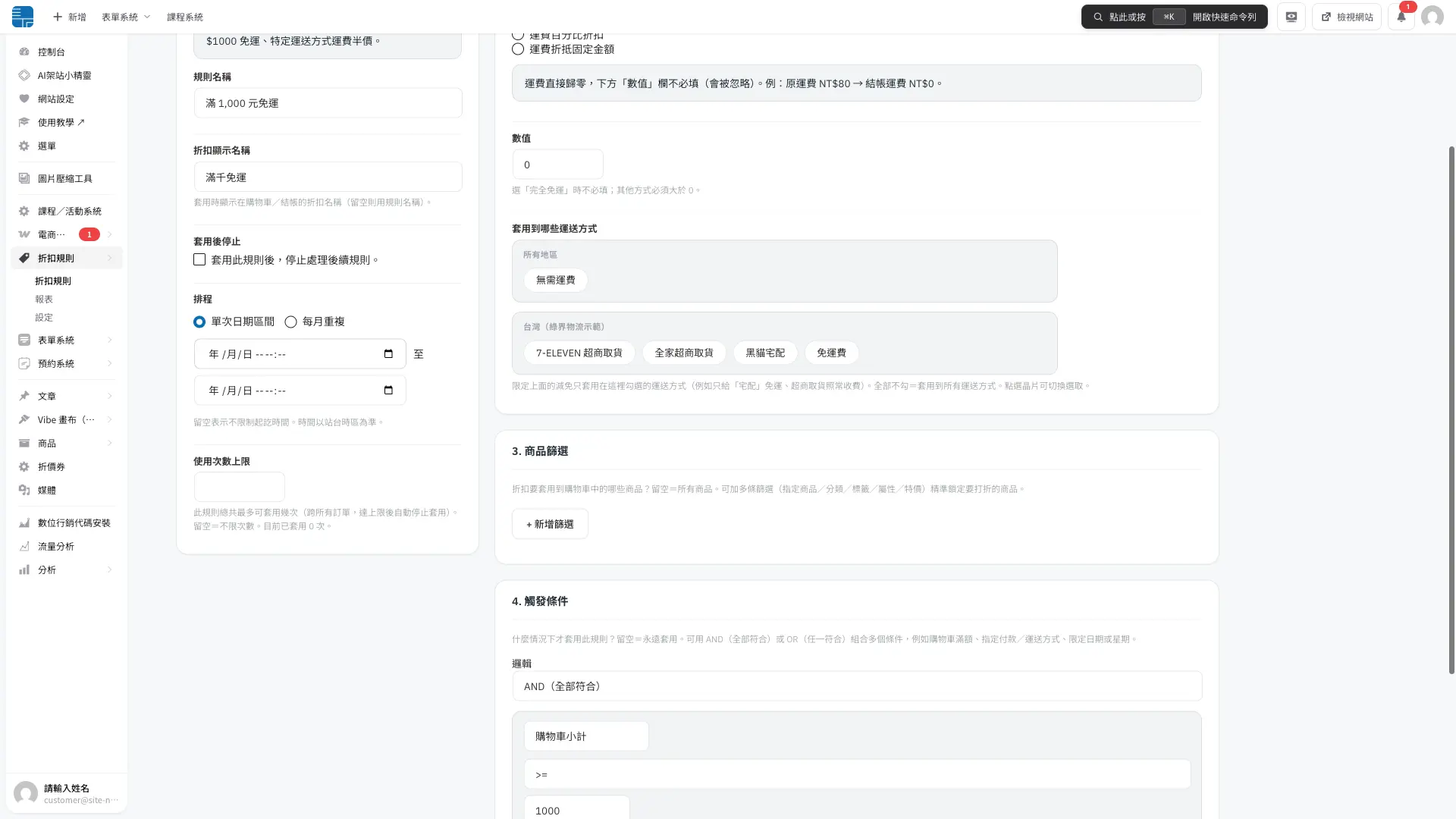This screenshot has height=819, width=1456.
Task: Open the 商品 sidebar menu
Action: (67, 443)
